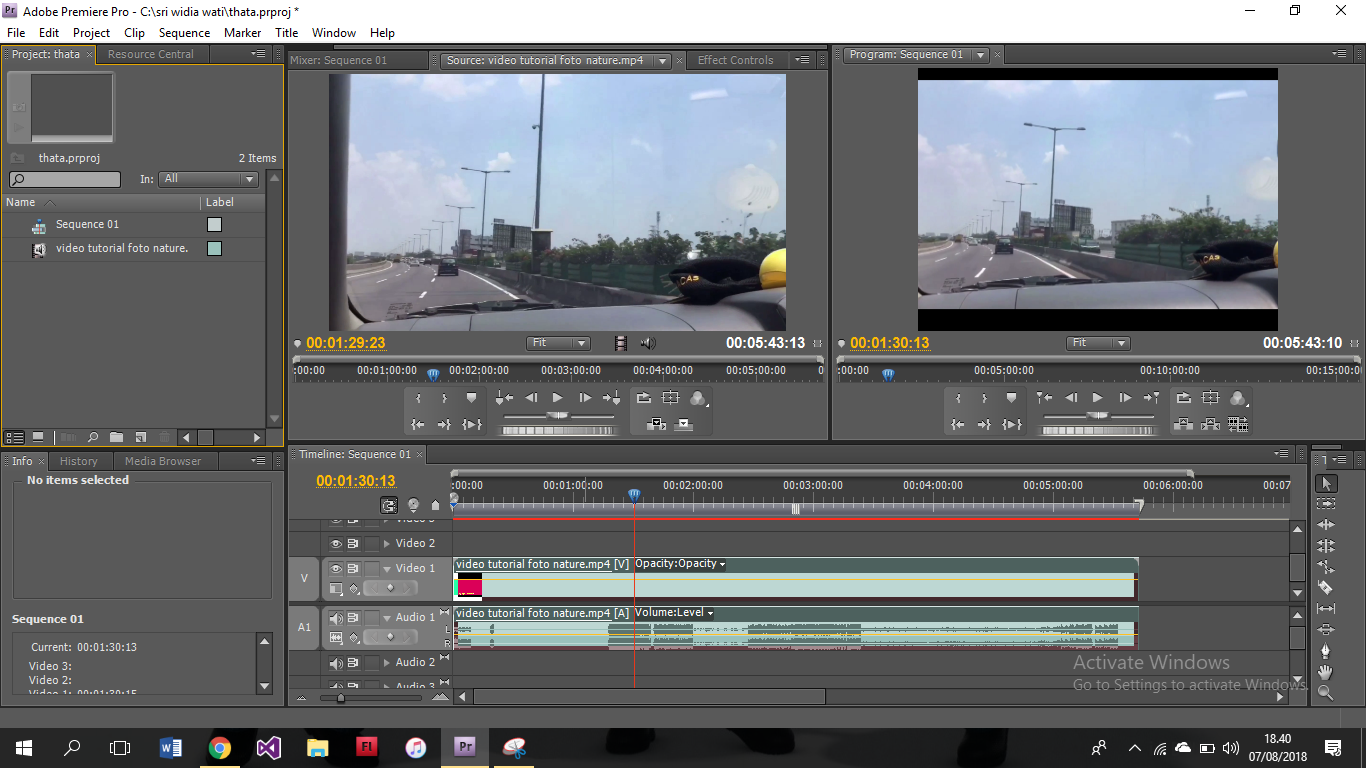Expand the Video 2 track
Image resolution: width=1366 pixels, height=768 pixels.
click(386, 543)
